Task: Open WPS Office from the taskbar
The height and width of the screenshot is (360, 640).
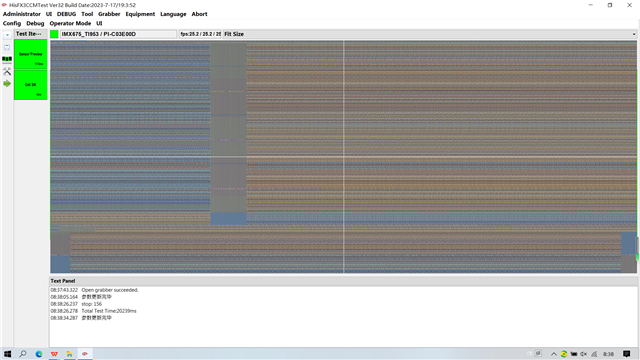Action: pyautogui.click(x=54, y=354)
